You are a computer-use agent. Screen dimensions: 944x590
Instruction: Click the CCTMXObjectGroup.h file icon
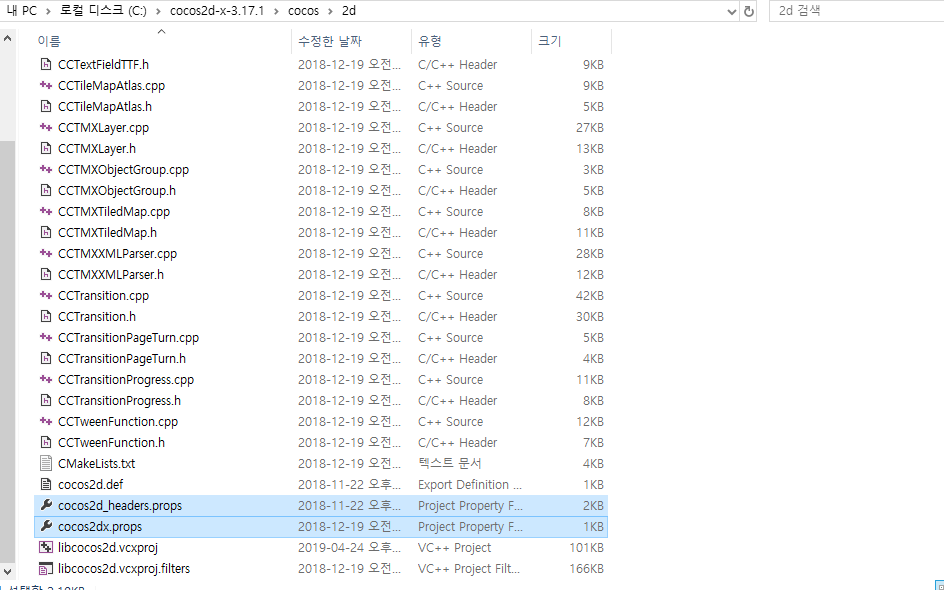click(46, 191)
